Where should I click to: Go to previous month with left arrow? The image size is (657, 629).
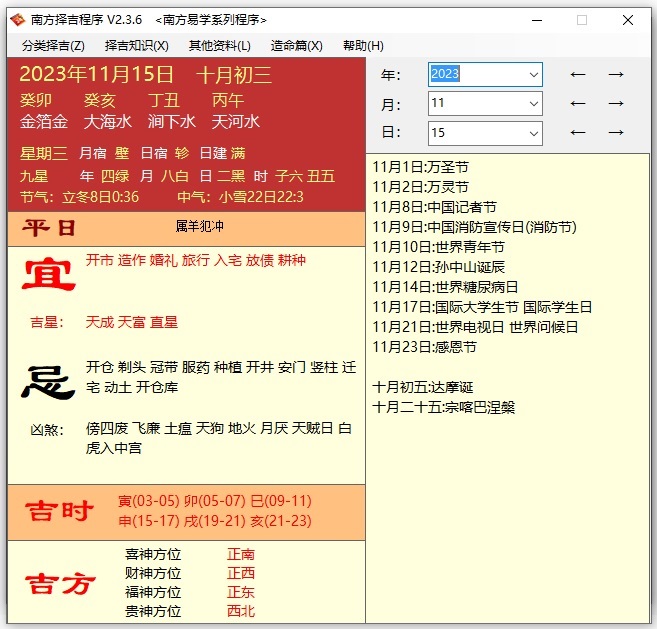577,103
